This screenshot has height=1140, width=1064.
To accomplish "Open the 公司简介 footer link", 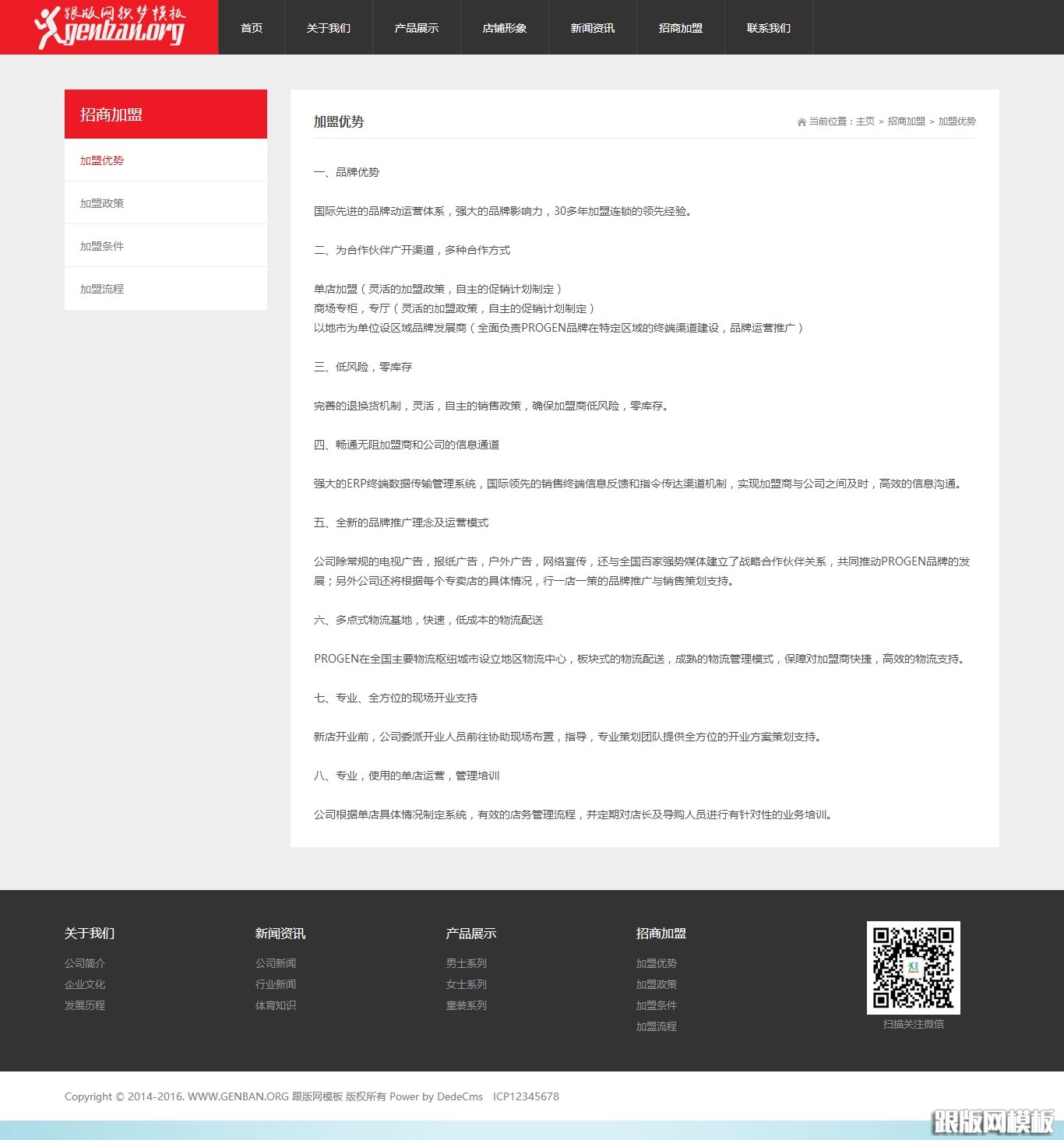I will [85, 963].
